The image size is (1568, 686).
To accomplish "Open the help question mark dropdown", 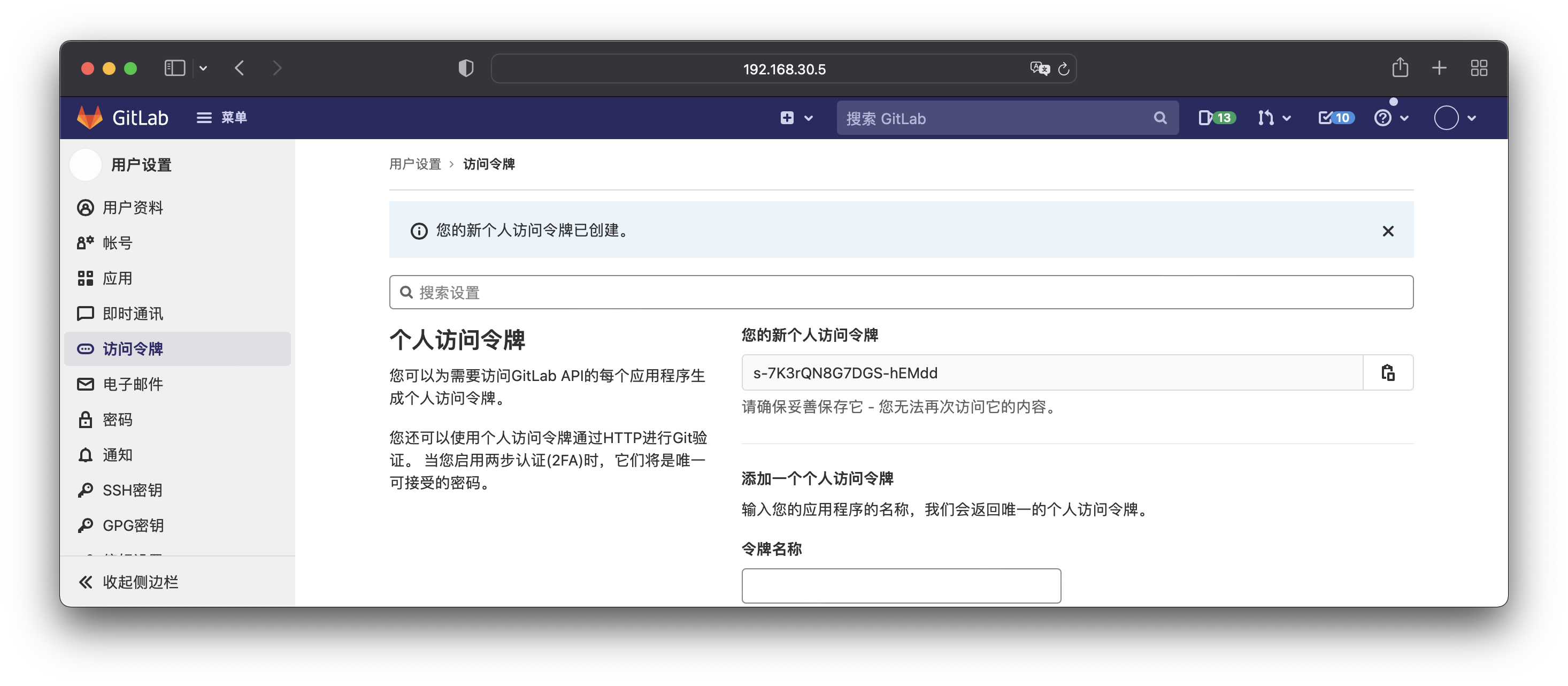I will (1391, 118).
